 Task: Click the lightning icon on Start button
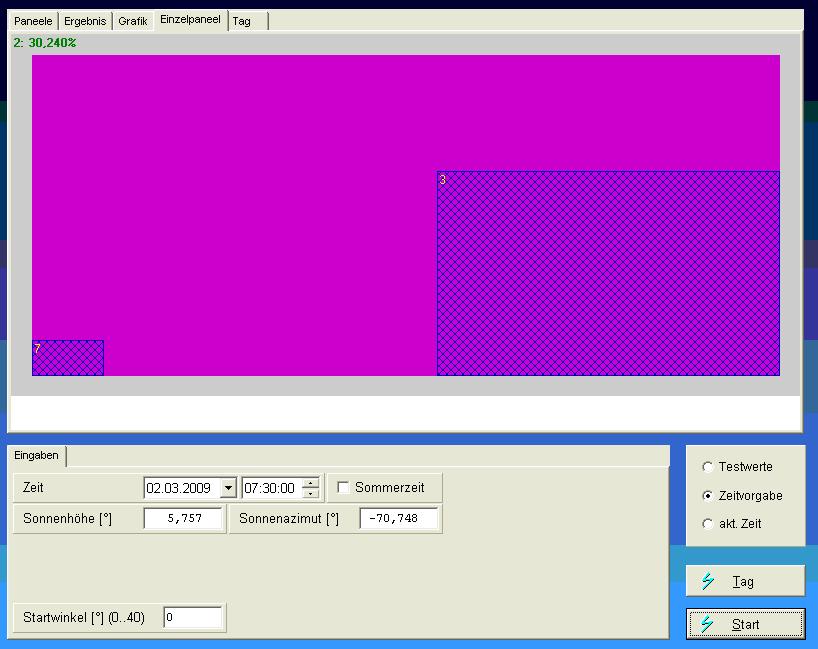pos(708,624)
